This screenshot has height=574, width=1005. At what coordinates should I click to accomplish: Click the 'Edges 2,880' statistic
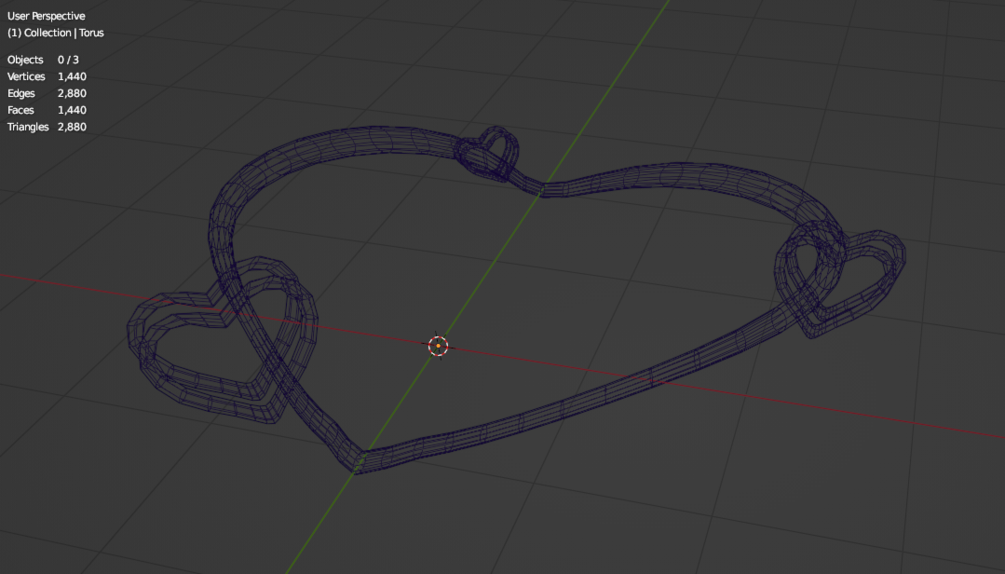point(47,93)
